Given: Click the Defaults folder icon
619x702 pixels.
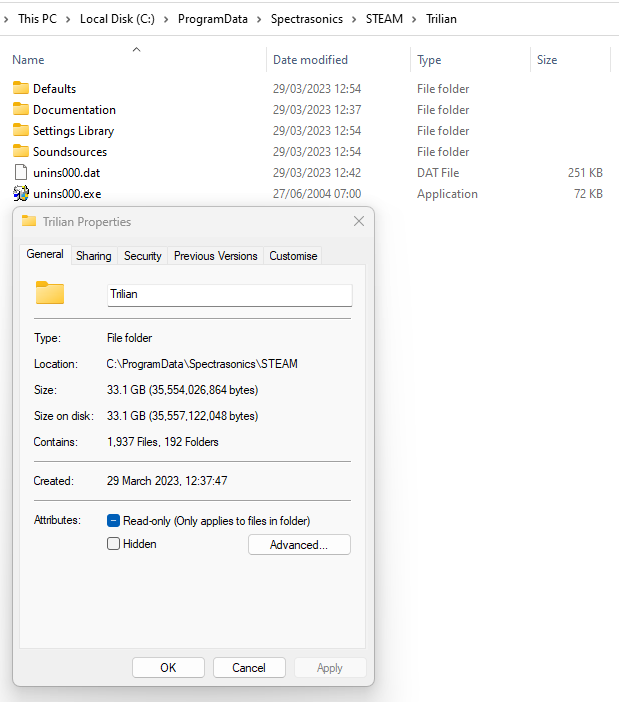Looking at the screenshot, I should point(21,88).
